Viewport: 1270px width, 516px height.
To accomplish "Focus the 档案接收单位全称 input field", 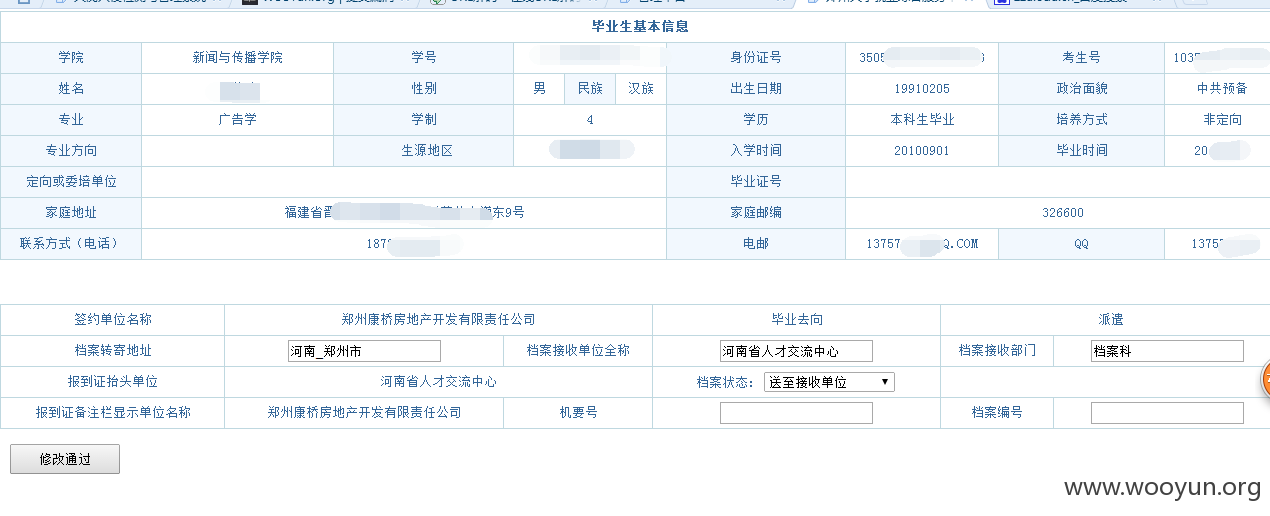I will click(796, 351).
